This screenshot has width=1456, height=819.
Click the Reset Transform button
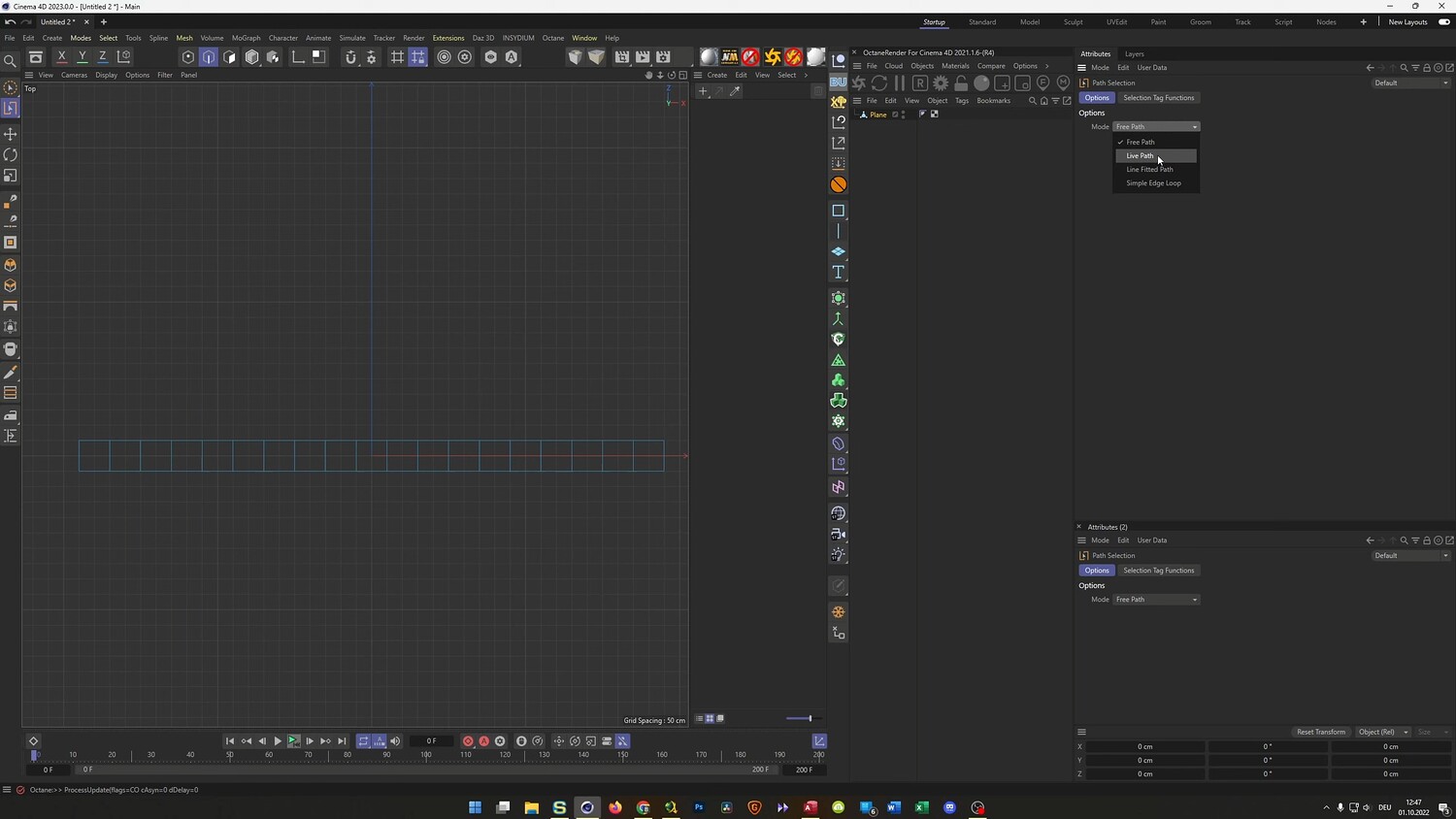pos(1321,732)
